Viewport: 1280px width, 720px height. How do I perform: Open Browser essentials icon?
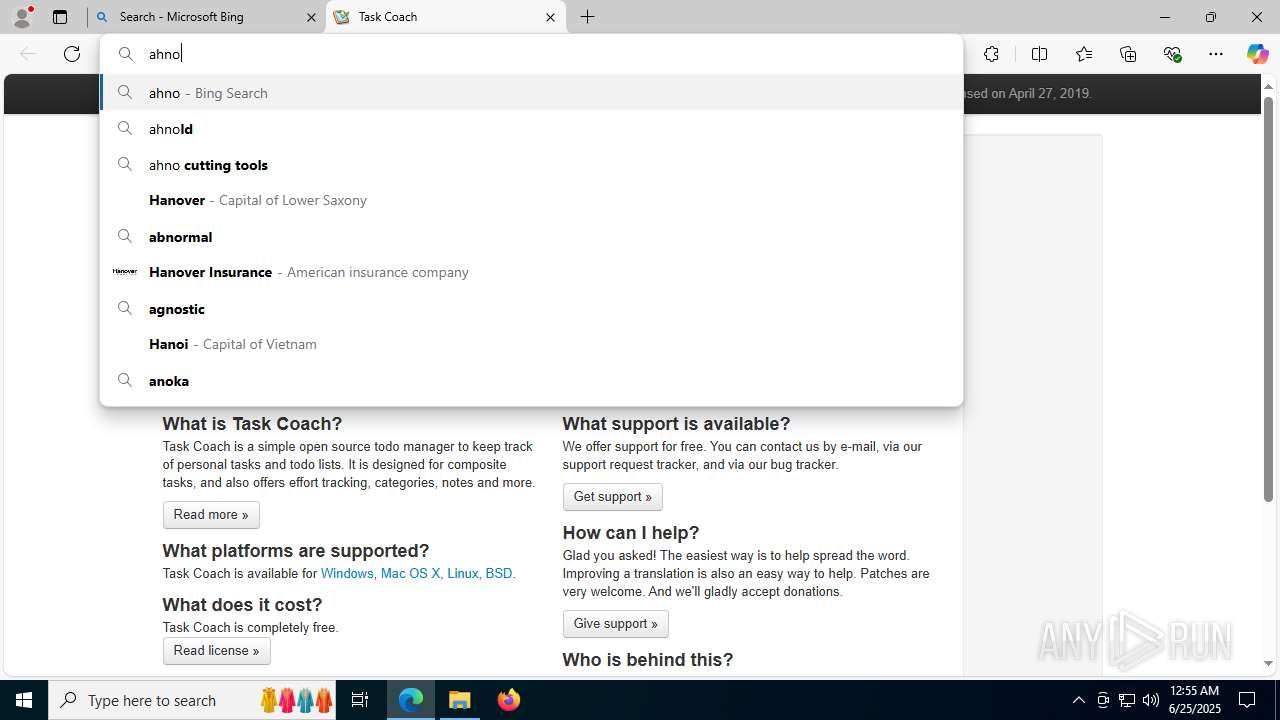coord(1172,54)
